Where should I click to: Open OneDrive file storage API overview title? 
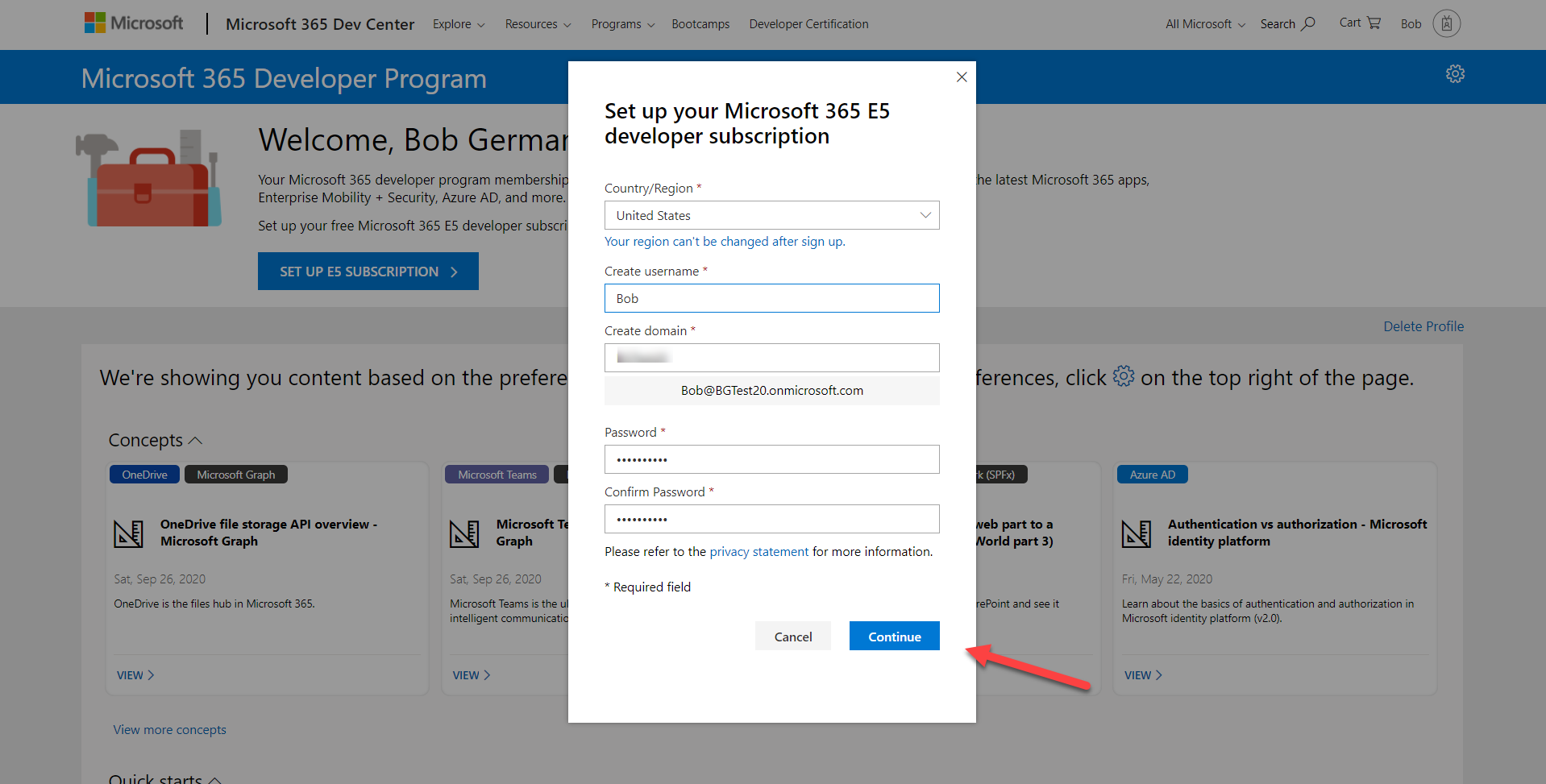[x=268, y=533]
